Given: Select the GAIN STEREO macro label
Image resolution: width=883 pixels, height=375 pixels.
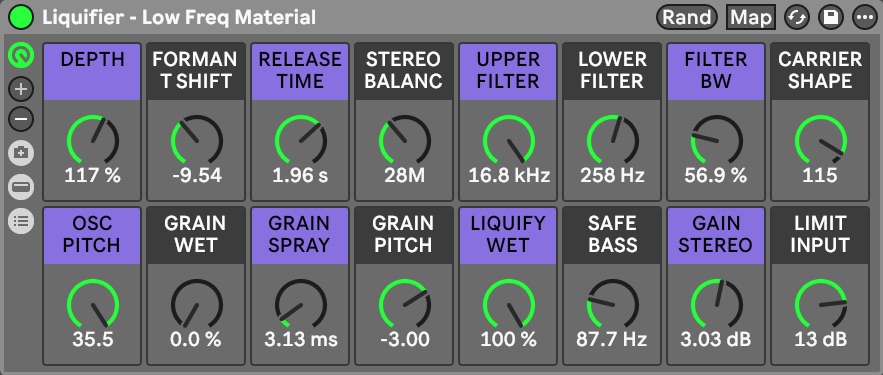Looking at the screenshot, I should tap(716, 236).
